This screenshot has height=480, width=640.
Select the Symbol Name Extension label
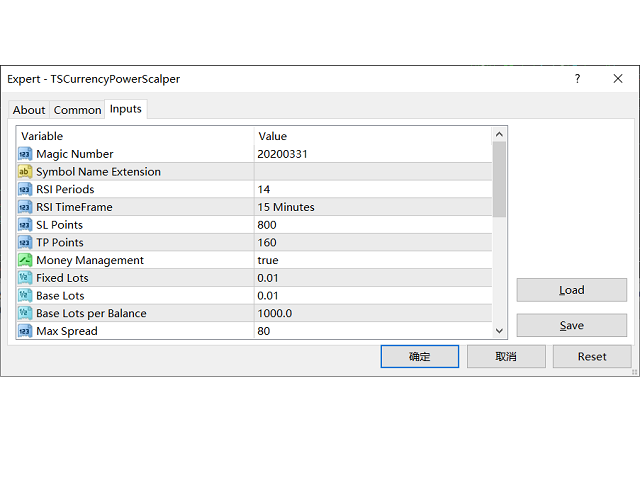(98, 171)
